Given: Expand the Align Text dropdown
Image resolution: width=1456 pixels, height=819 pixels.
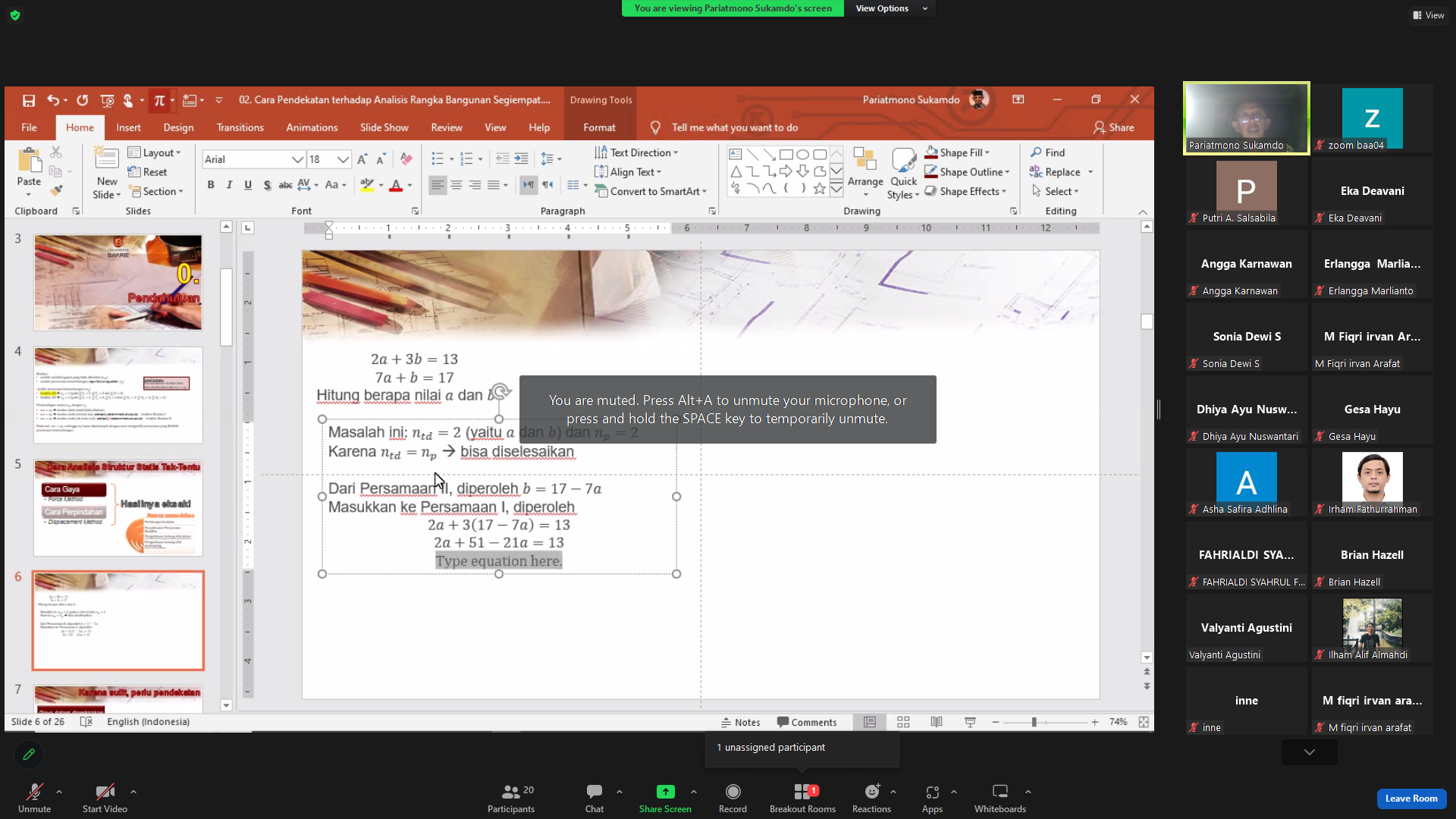Looking at the screenshot, I should click(x=628, y=172).
